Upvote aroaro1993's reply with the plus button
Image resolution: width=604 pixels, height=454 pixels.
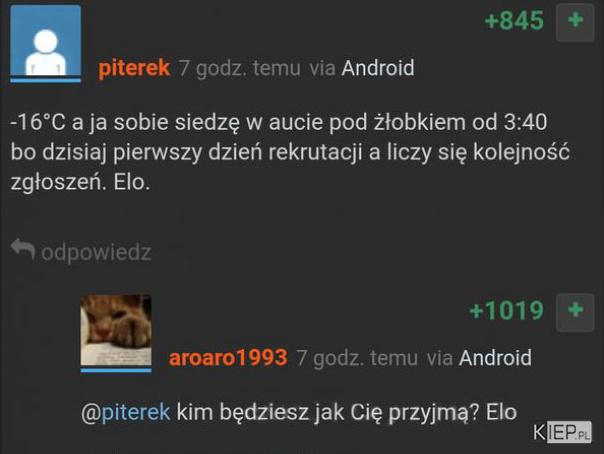pos(575,312)
